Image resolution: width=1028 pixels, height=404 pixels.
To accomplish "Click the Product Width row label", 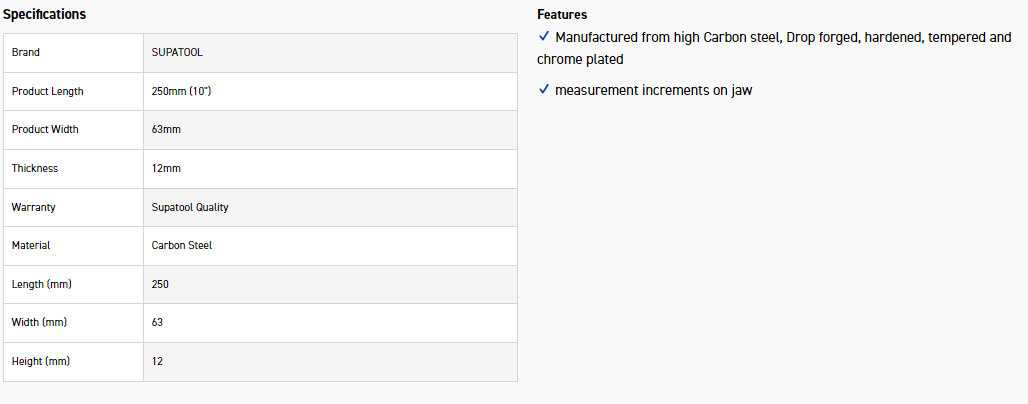I will point(45,129).
